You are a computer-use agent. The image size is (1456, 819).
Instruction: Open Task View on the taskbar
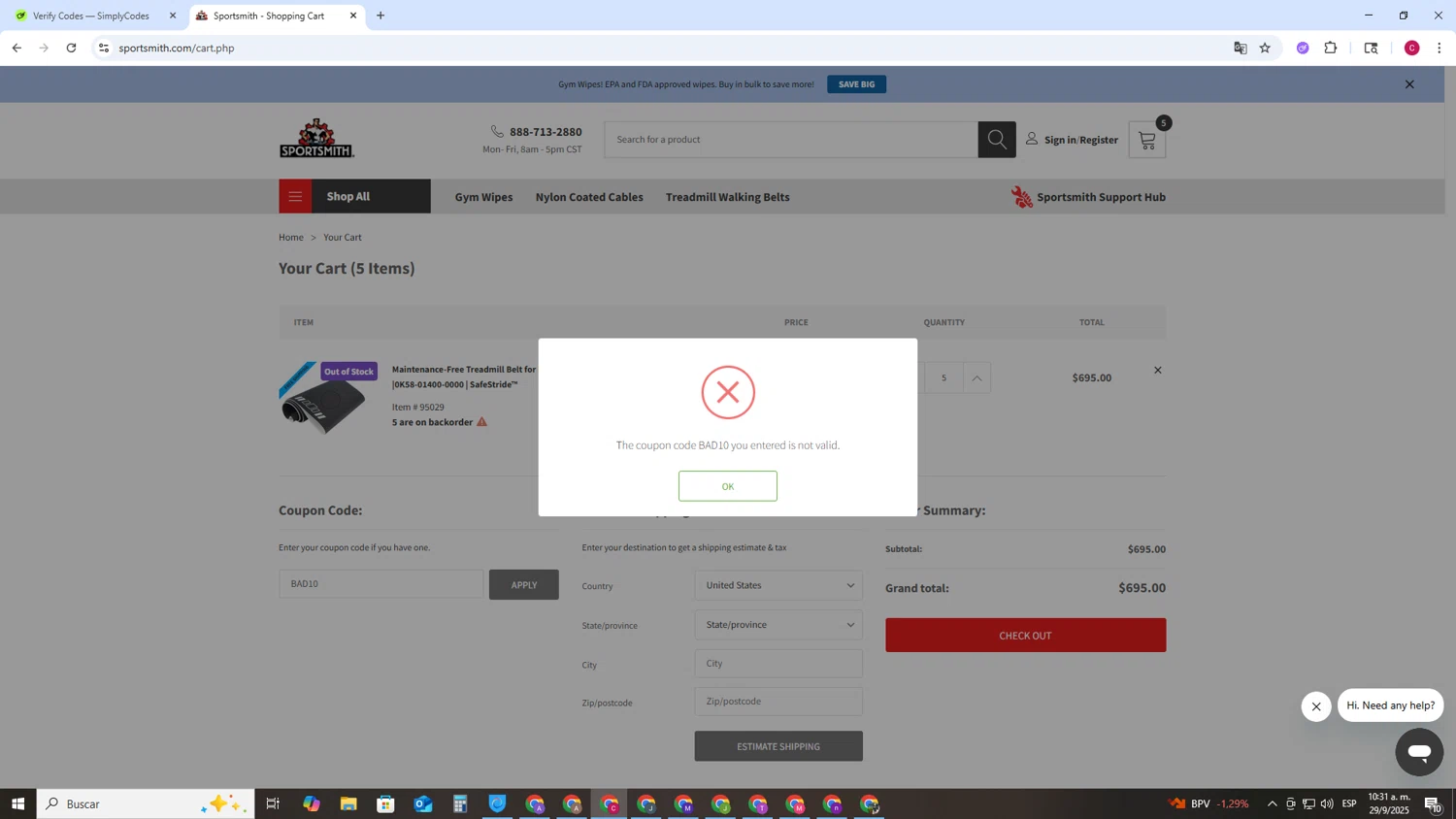coord(273,803)
